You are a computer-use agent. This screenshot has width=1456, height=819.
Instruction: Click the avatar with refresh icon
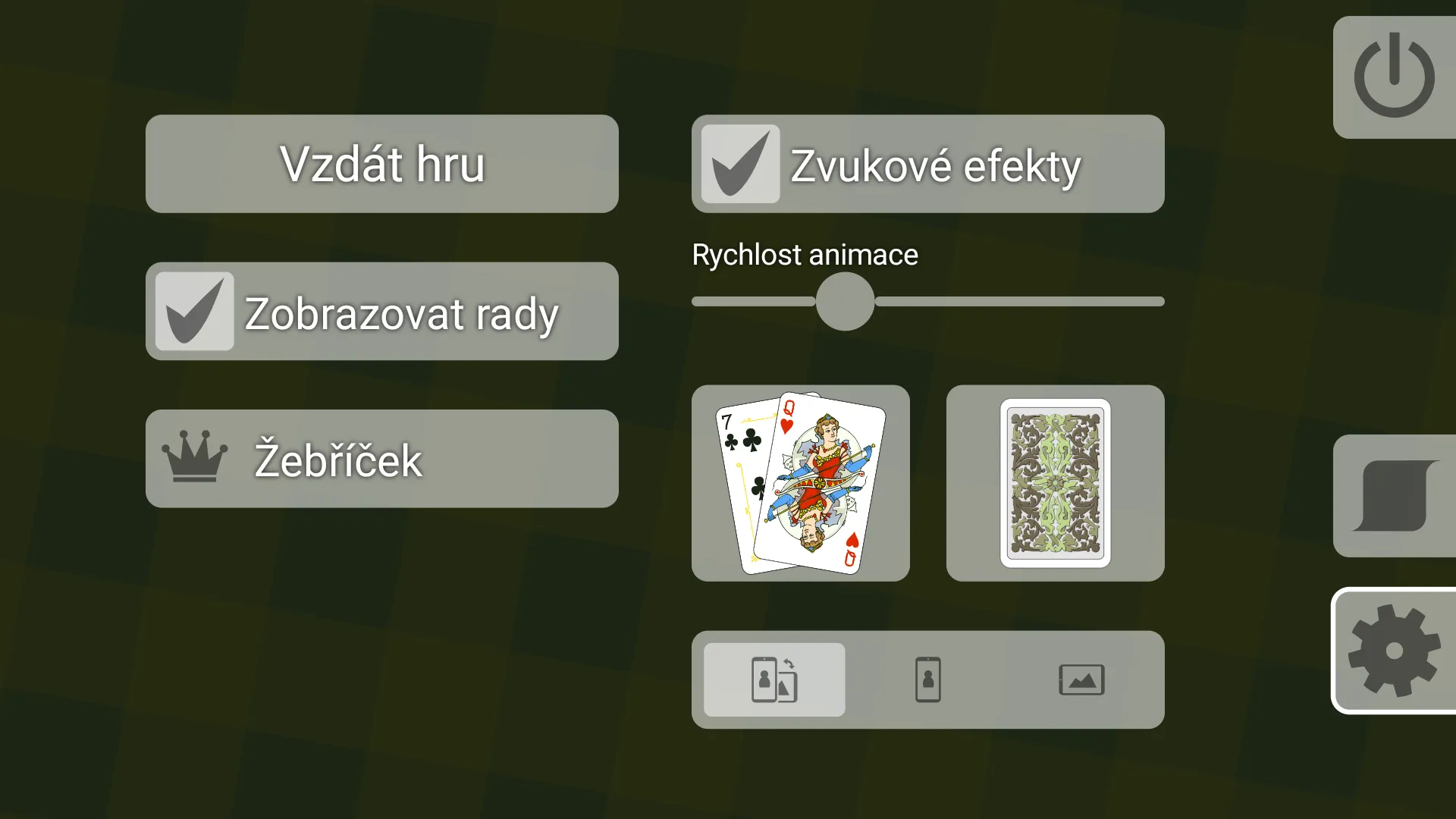click(775, 680)
